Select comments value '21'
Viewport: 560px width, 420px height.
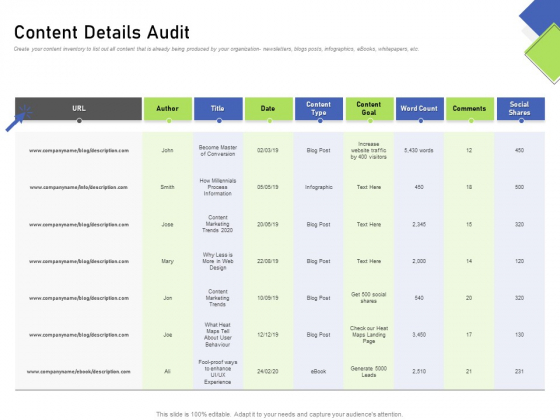[x=469, y=372]
